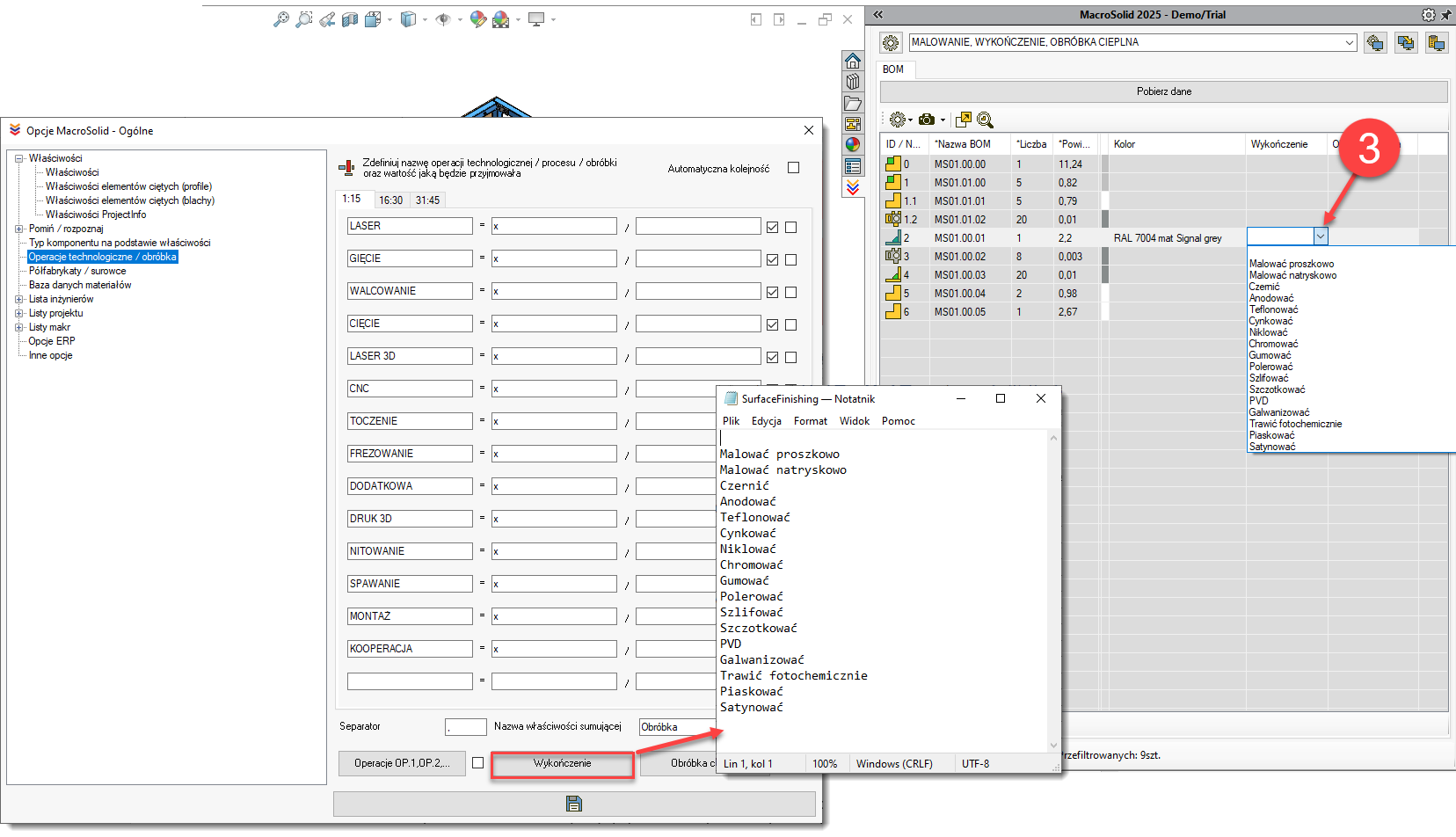Open the View Palette task pane tab
This screenshot has height=837, width=1456.
[x=853, y=124]
